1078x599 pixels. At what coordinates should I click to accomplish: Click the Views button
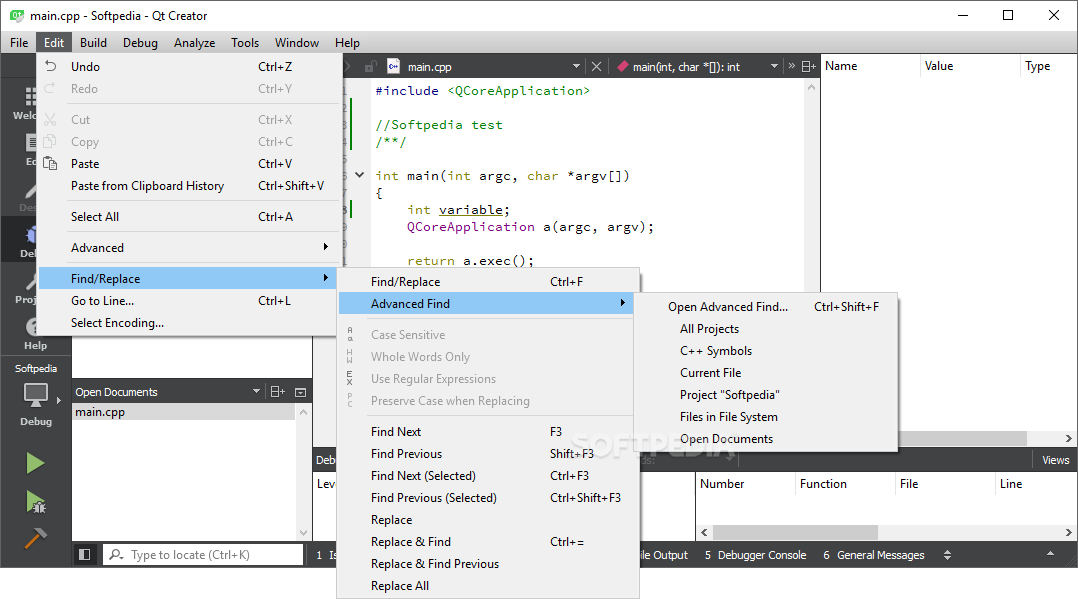pos(1055,460)
